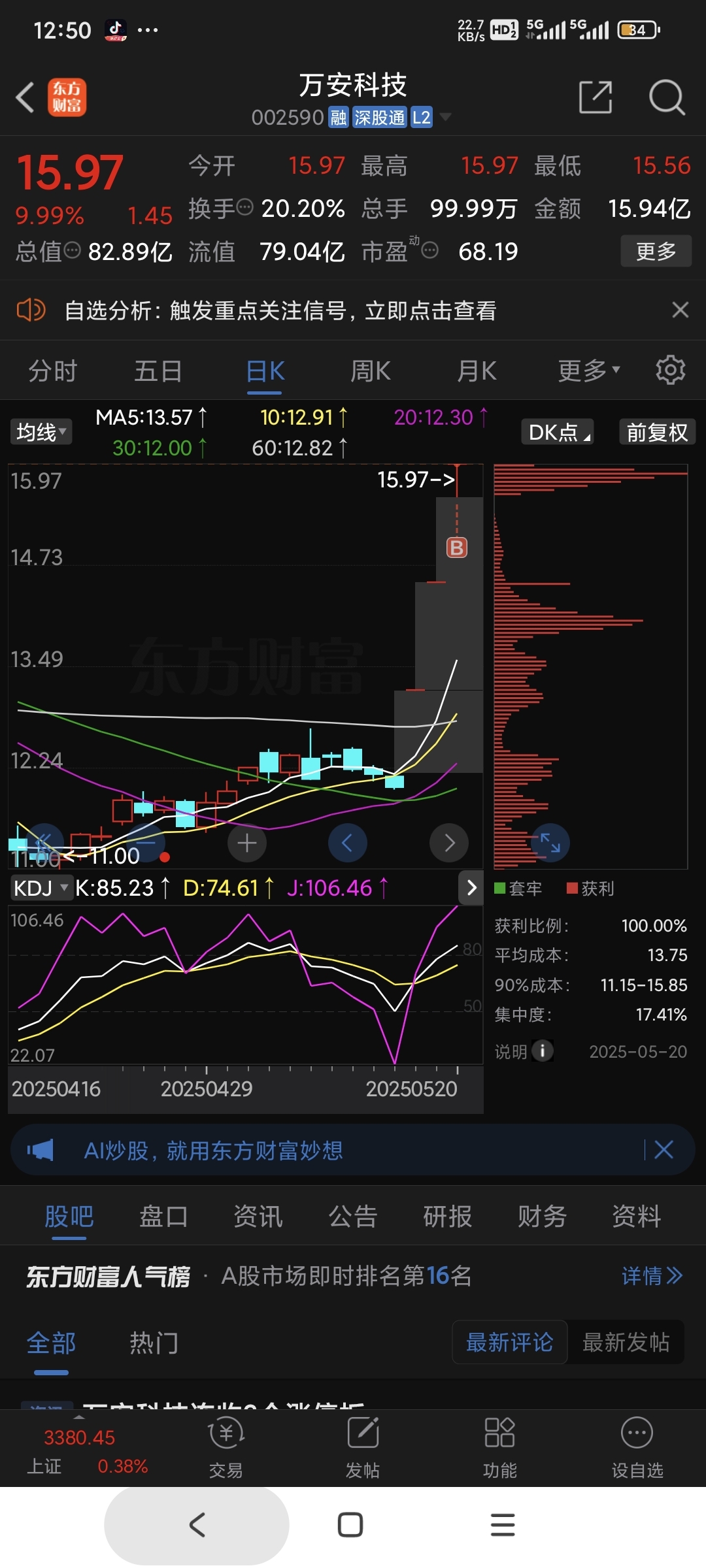Tap the TikTok notification icon in status bar
Image resolution: width=706 pixels, height=1568 pixels.
pos(116,30)
